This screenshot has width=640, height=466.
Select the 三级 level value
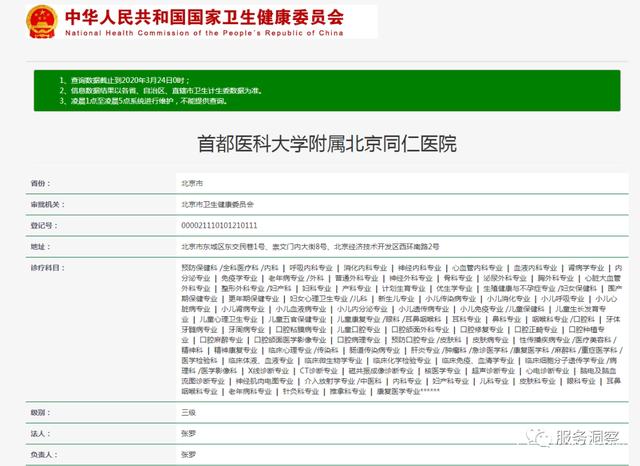(x=187, y=412)
